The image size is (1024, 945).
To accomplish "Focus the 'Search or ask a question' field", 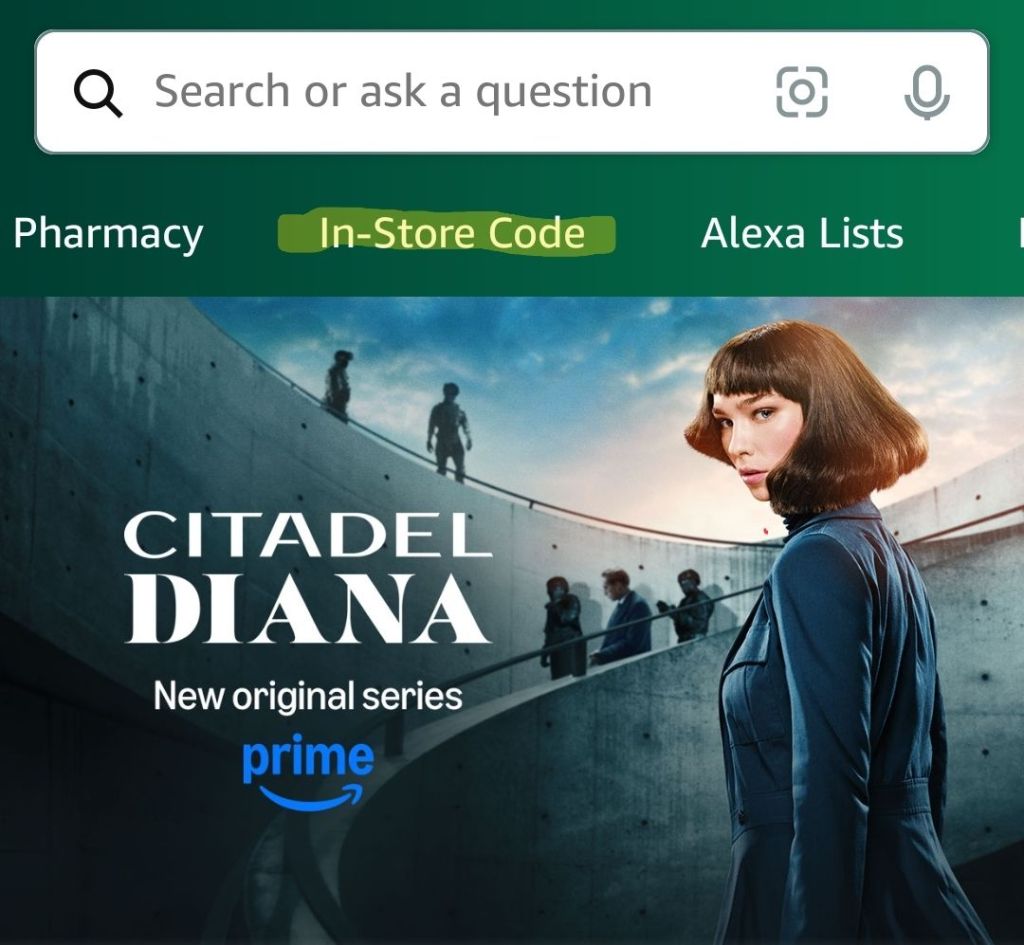I will click(511, 91).
